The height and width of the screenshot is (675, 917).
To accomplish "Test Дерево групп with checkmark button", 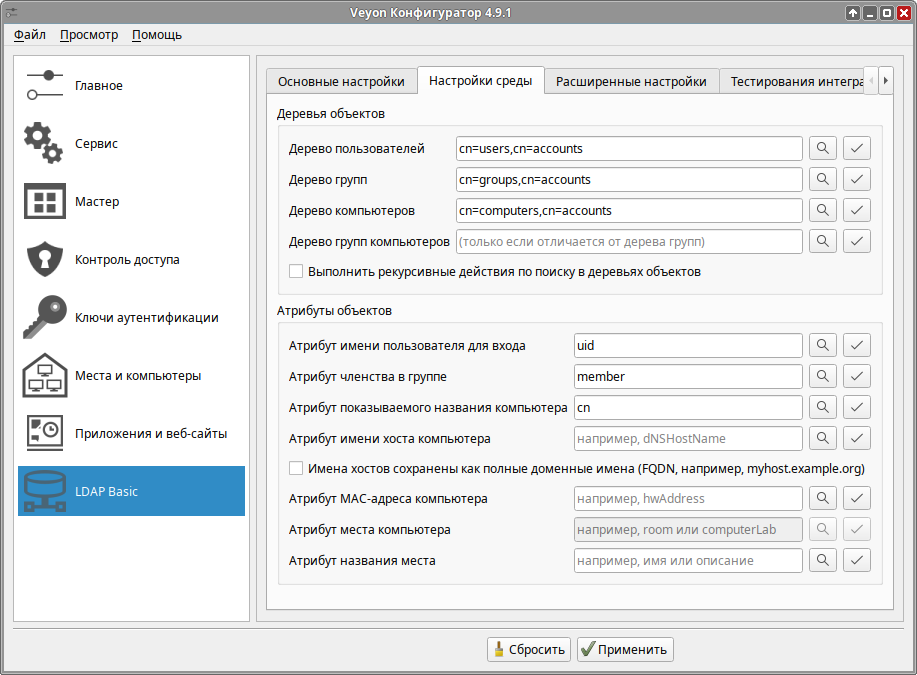I will tap(856, 180).
